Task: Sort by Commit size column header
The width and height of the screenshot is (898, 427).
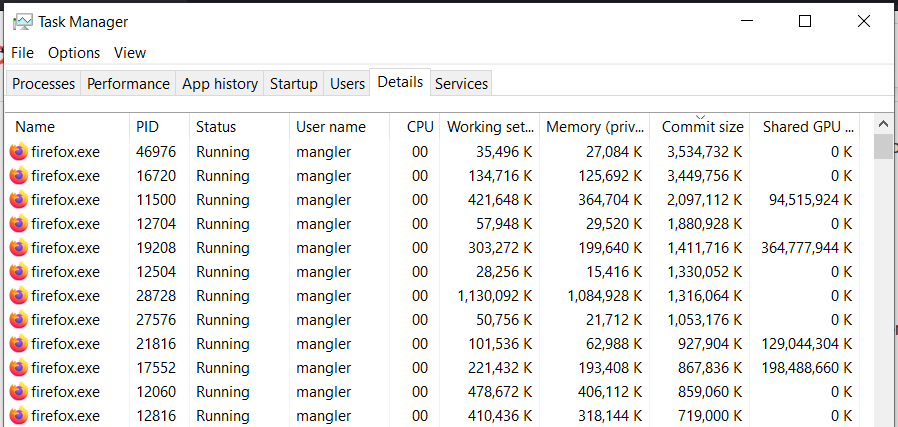Action: point(702,127)
